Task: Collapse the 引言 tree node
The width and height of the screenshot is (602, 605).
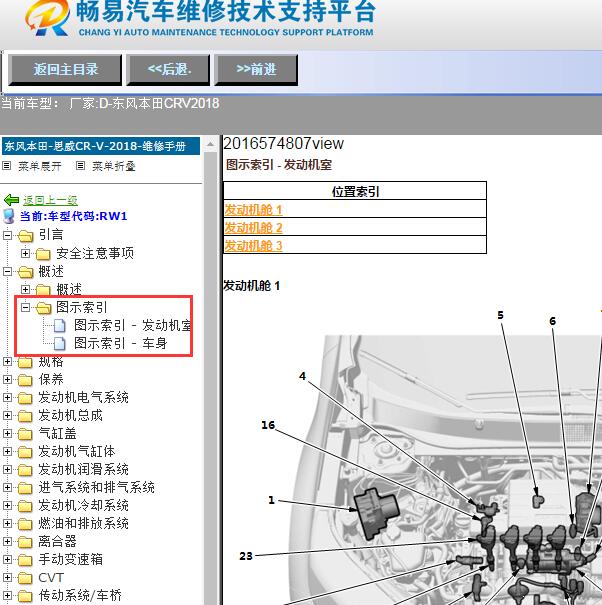Action: tap(7, 235)
